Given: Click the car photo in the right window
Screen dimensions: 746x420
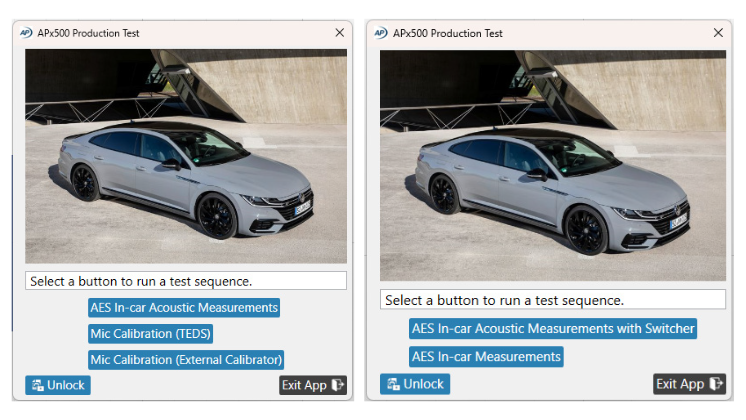Looking at the screenshot, I should (x=552, y=165).
